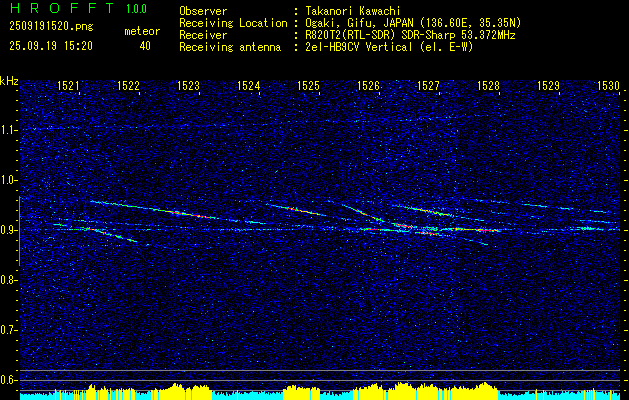This screenshot has width=629, height=400.
Task: Click the kHz axis unit label
Action: [x=9, y=81]
